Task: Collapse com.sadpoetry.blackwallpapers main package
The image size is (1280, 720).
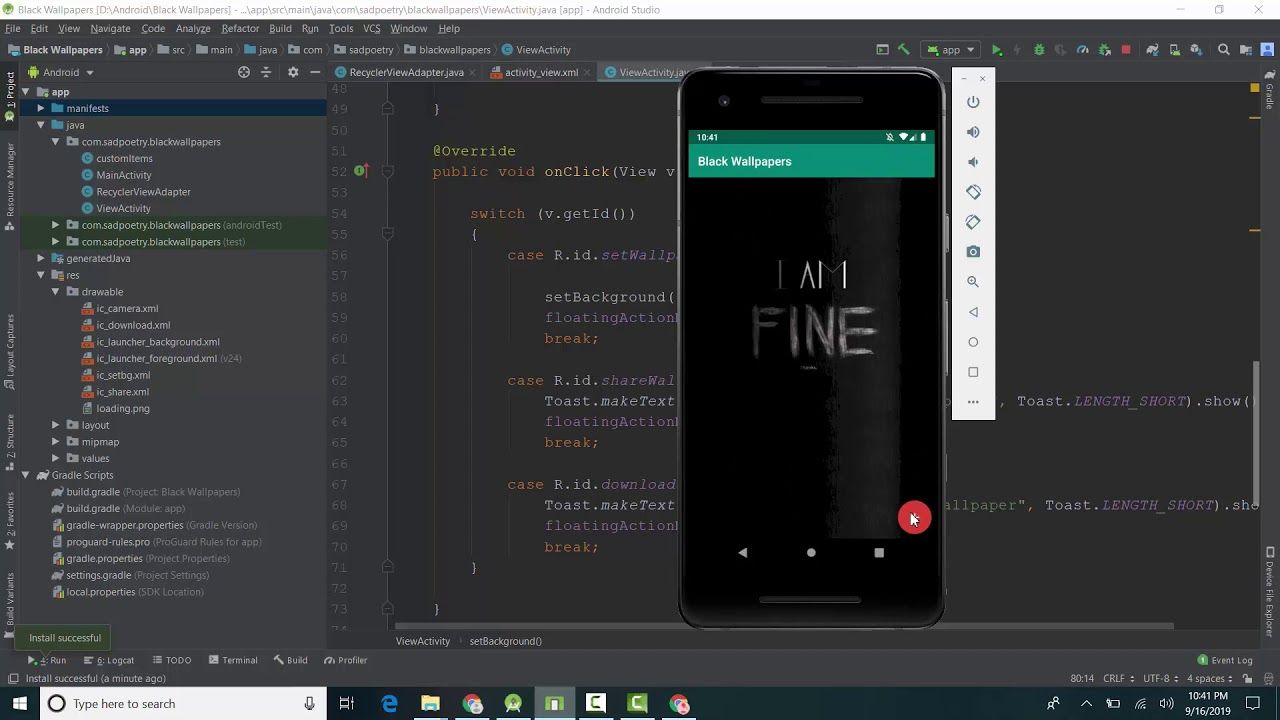Action: click(56, 142)
